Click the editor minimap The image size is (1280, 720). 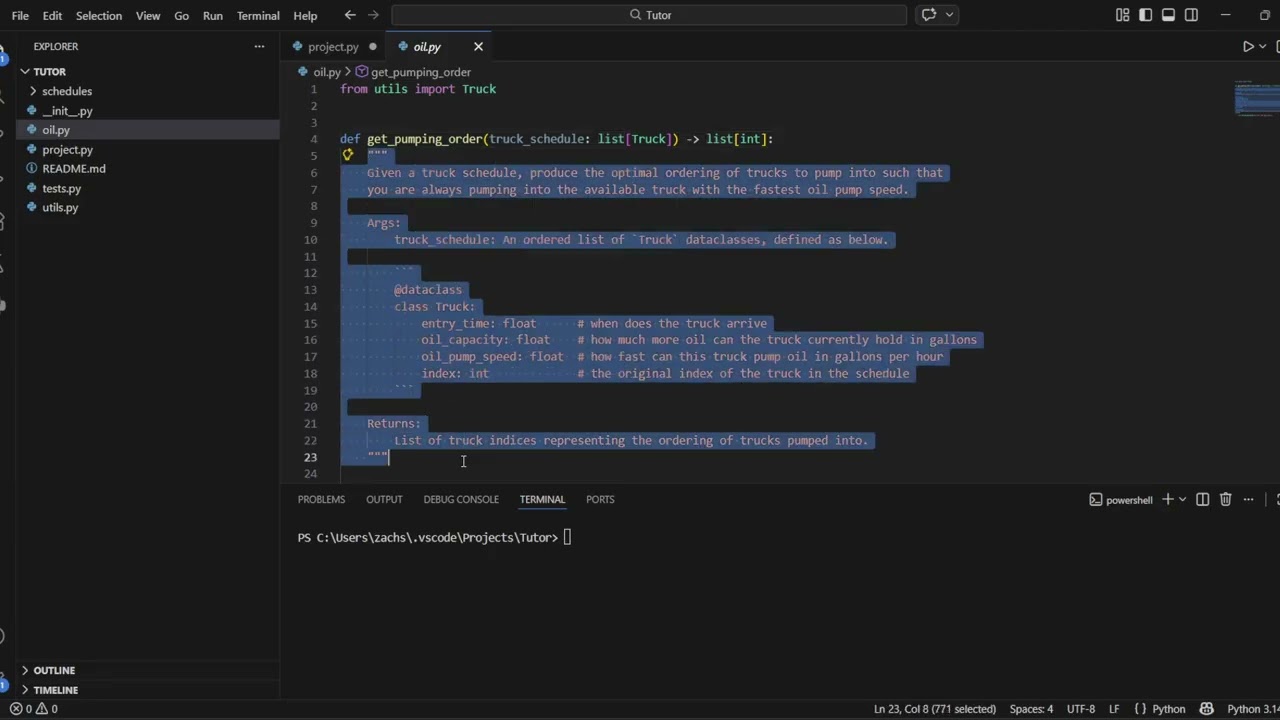pyautogui.click(x=1256, y=98)
